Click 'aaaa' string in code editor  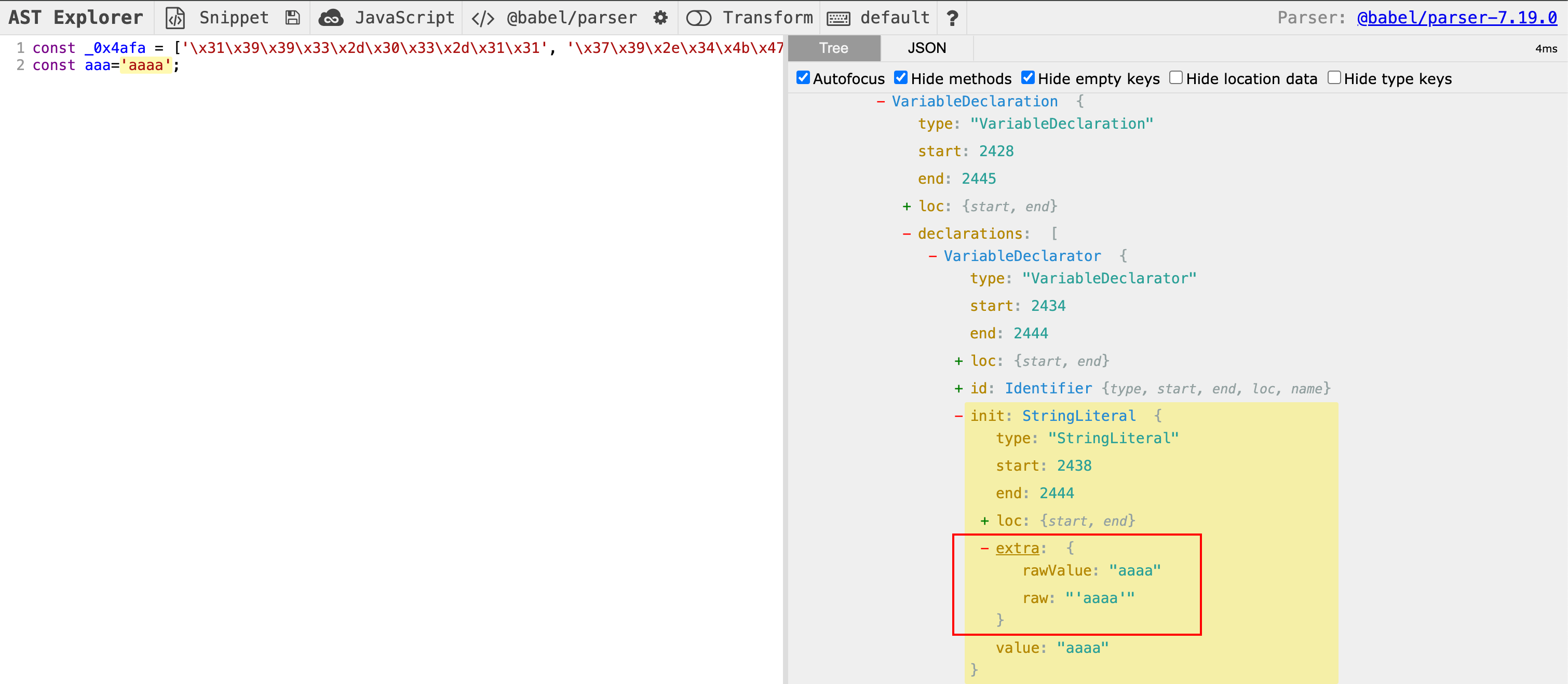coord(146,65)
